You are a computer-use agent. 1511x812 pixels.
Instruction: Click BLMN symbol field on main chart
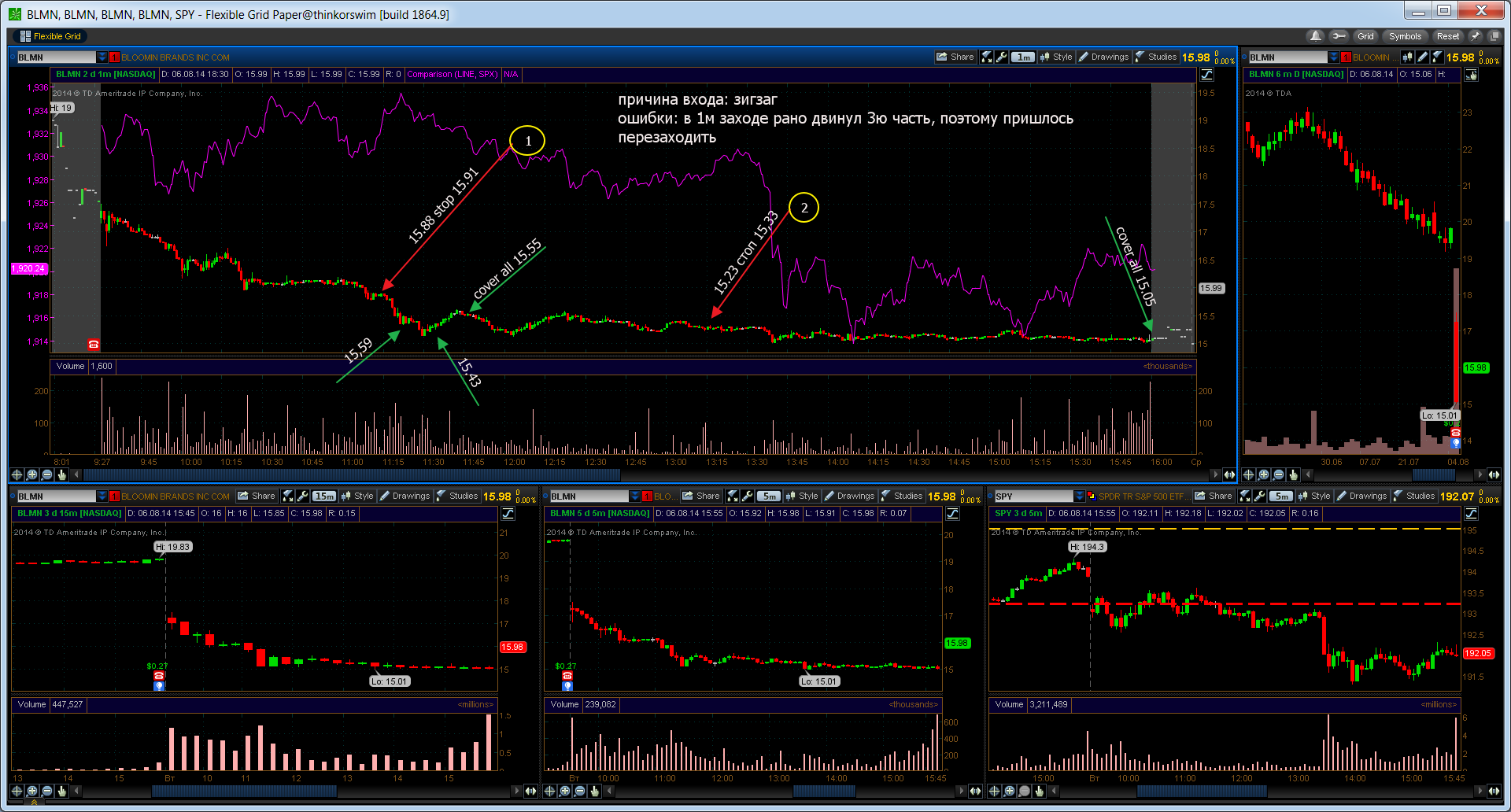point(56,57)
